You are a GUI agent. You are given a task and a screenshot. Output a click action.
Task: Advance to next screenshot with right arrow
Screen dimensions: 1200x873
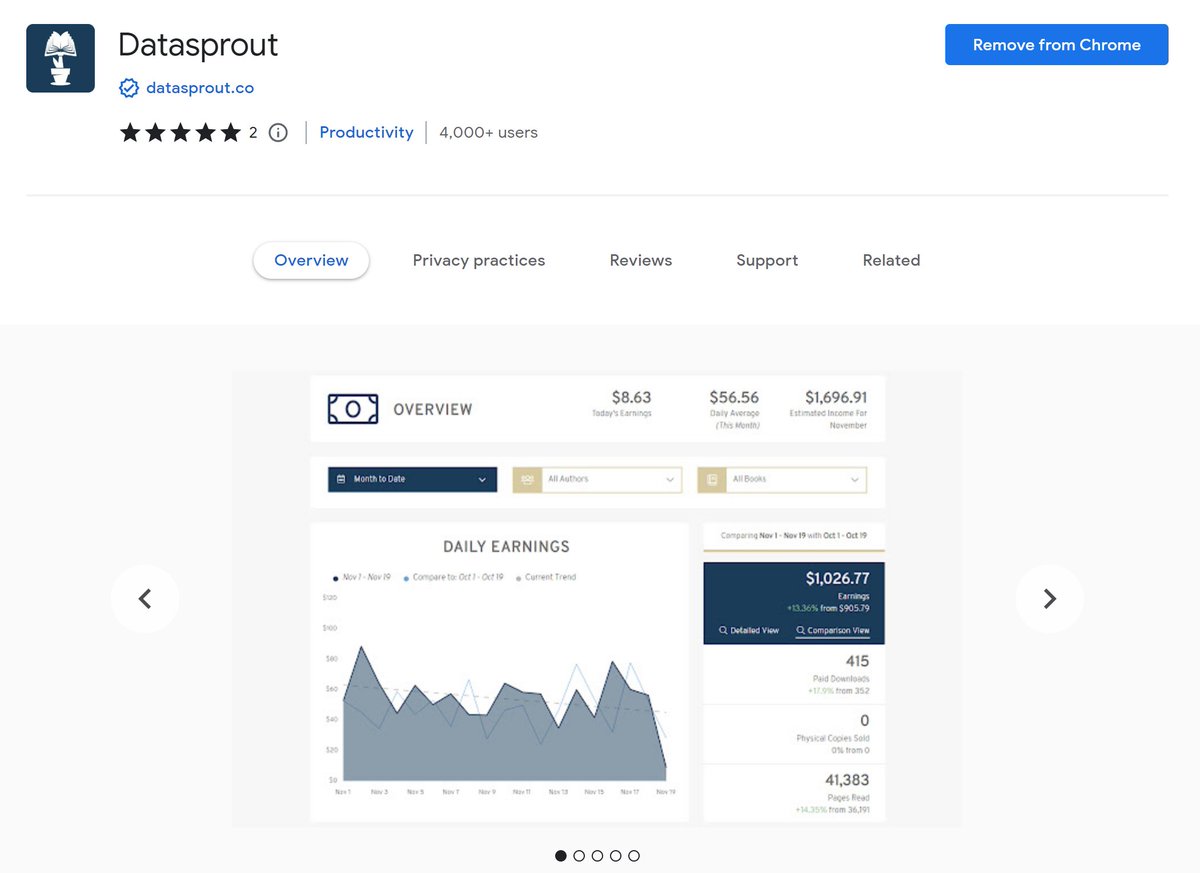1049,599
